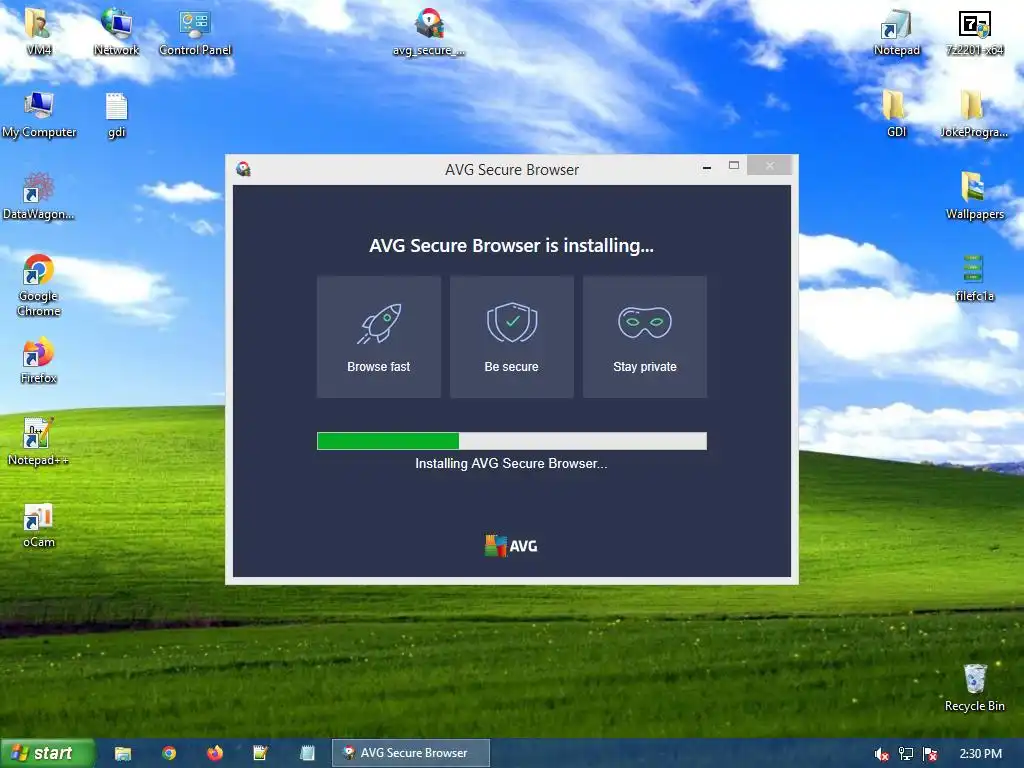Click the muted volume tray icon

pyautogui.click(x=882, y=754)
